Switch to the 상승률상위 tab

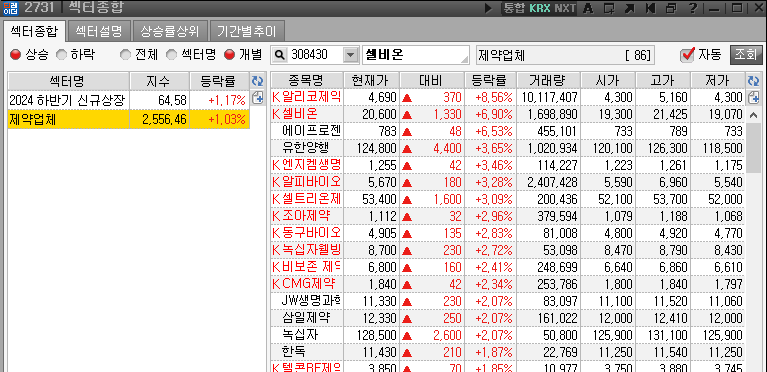[x=170, y=32]
